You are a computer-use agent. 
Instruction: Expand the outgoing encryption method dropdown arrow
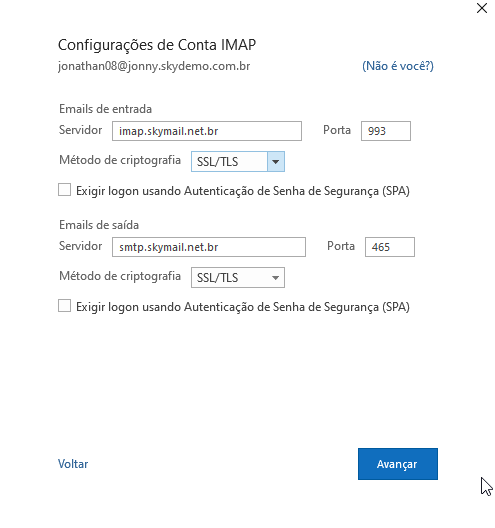(276, 278)
